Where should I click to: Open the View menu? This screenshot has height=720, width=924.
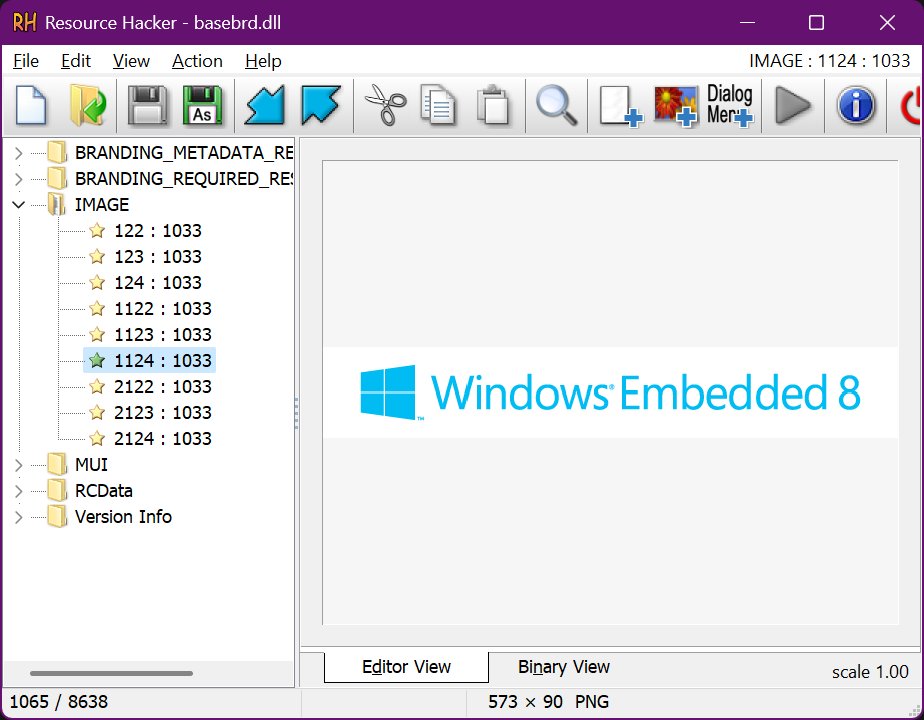coord(131,61)
